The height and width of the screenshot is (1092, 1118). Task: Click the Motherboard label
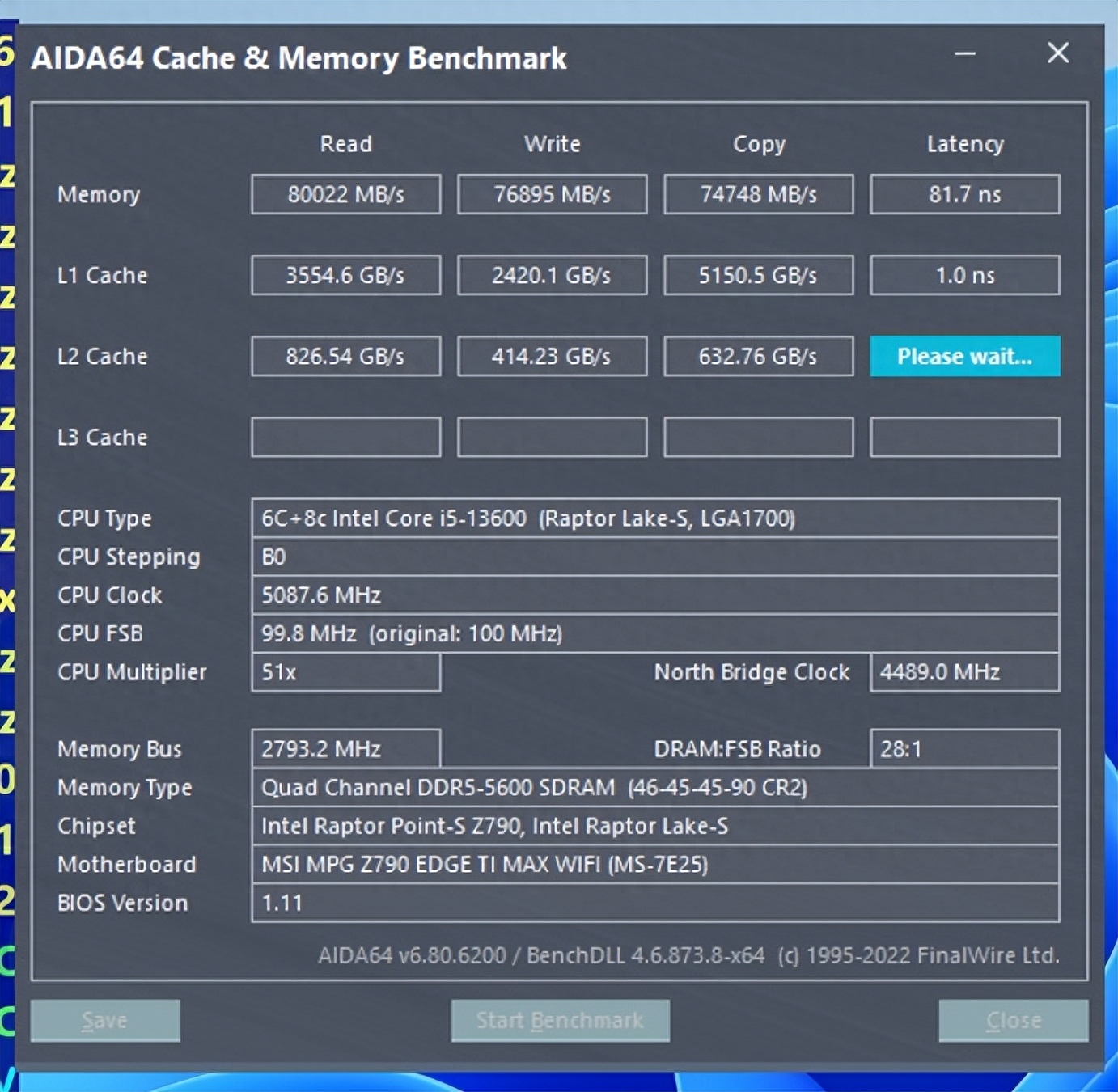(x=126, y=864)
